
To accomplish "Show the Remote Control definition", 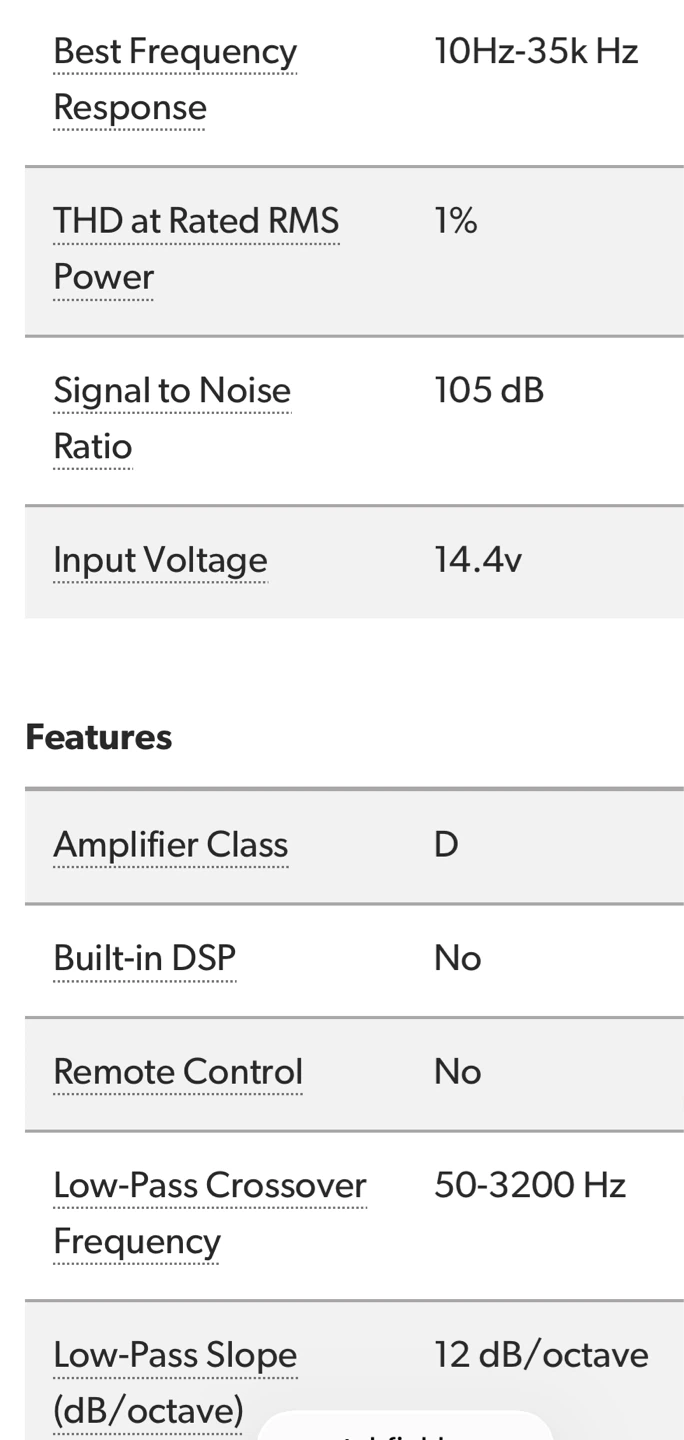I will tap(178, 1072).
